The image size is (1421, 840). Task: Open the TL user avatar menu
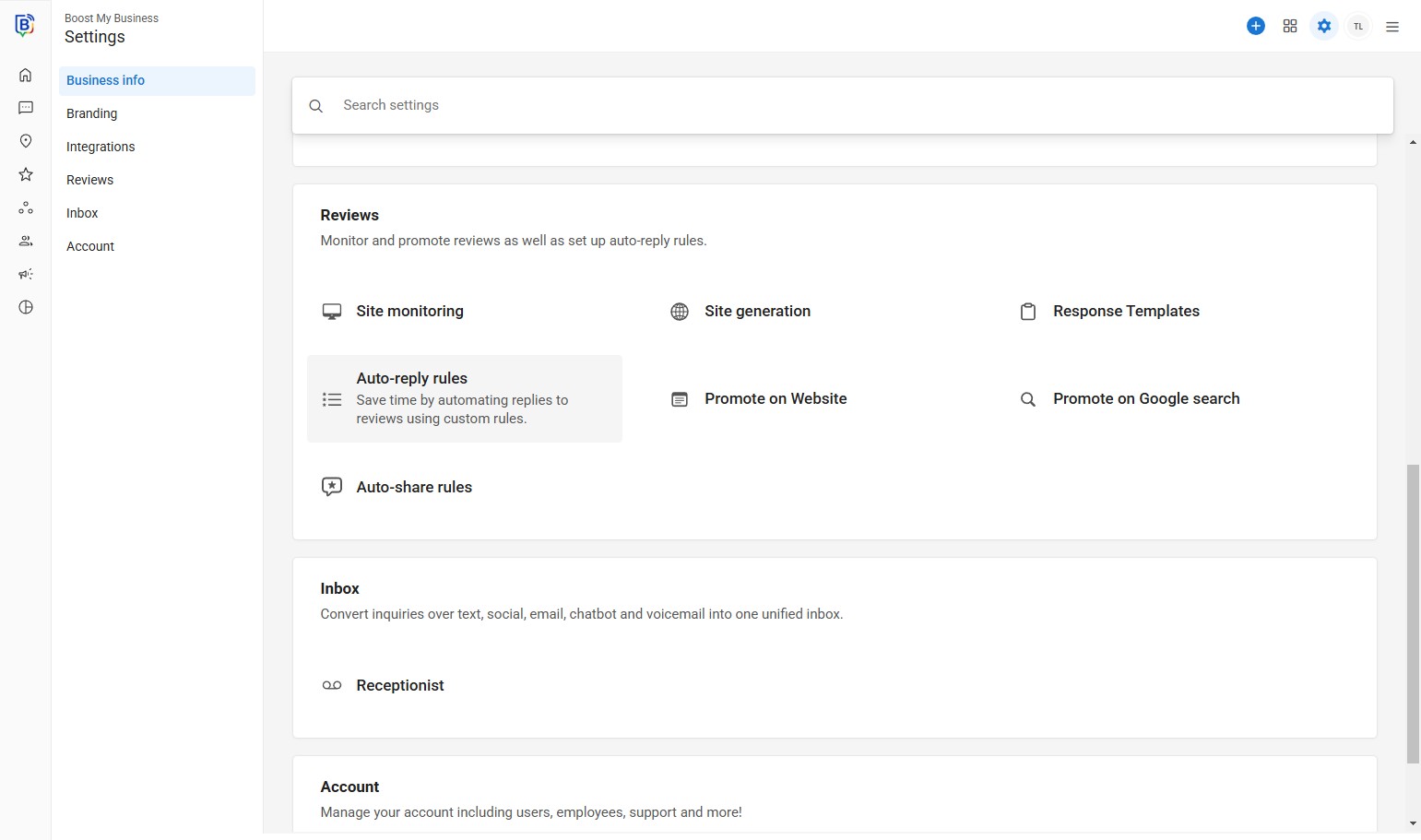click(x=1358, y=27)
